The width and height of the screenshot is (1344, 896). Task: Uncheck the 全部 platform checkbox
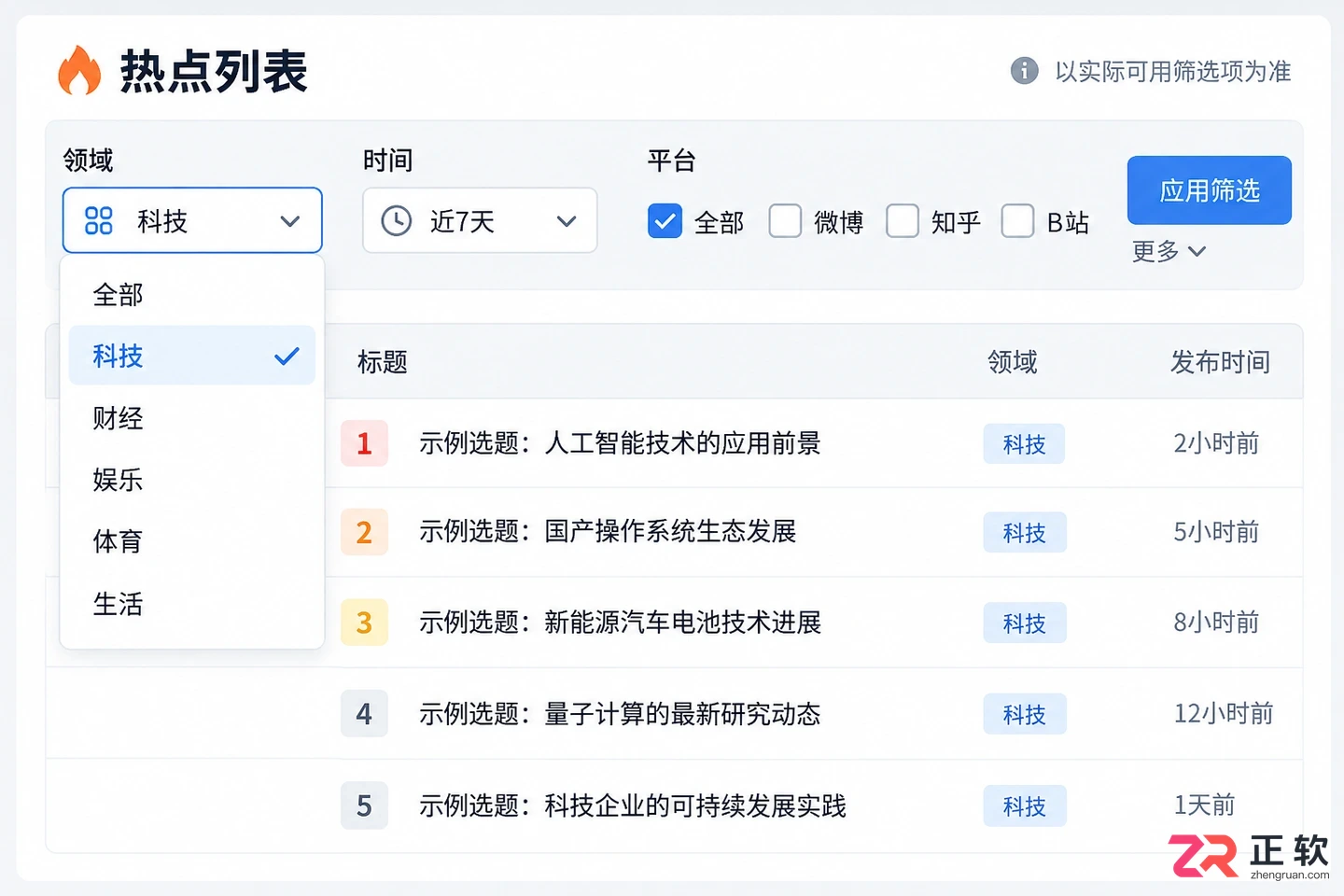point(665,221)
